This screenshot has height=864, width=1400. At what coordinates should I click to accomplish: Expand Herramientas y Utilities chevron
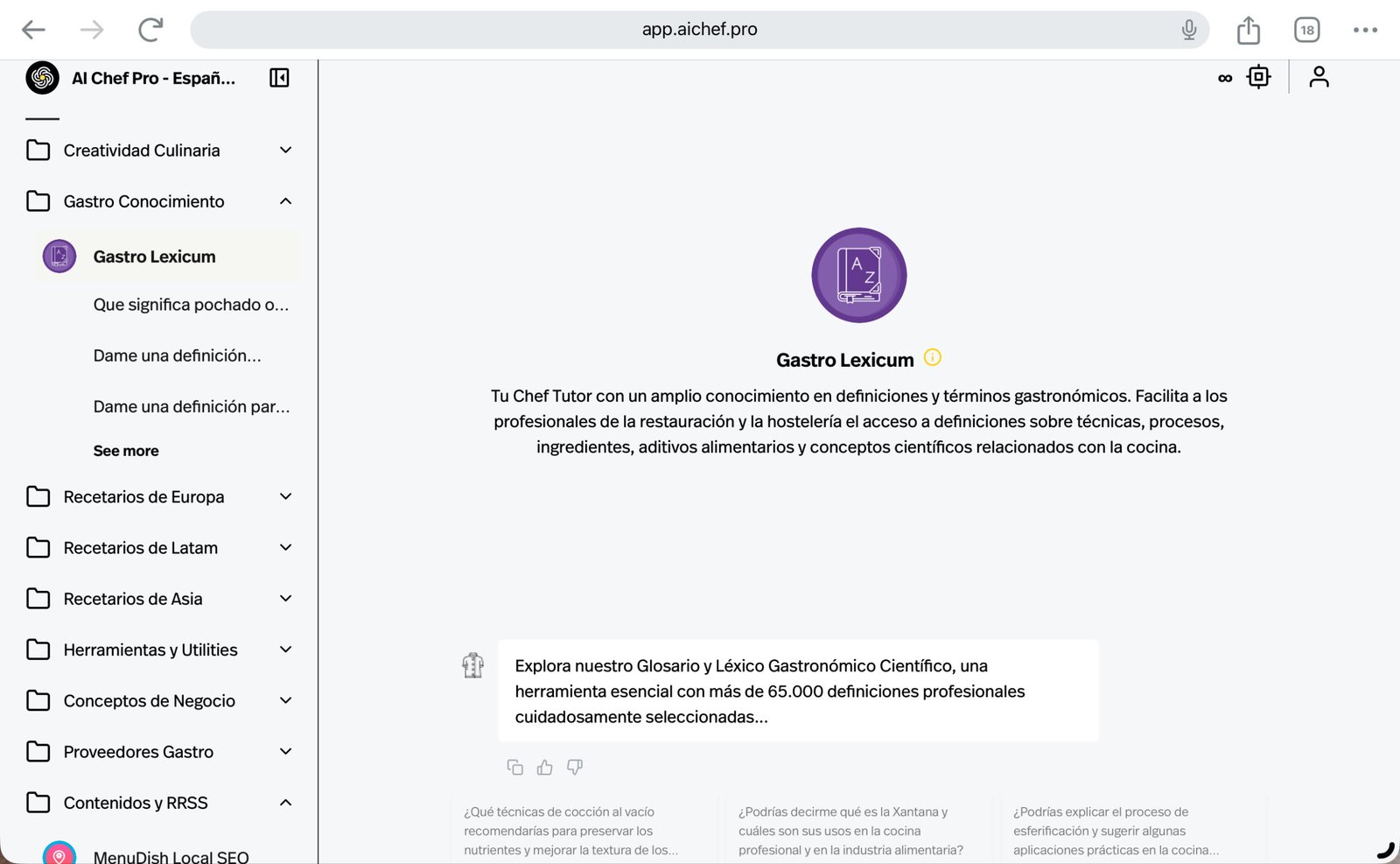[x=285, y=650]
